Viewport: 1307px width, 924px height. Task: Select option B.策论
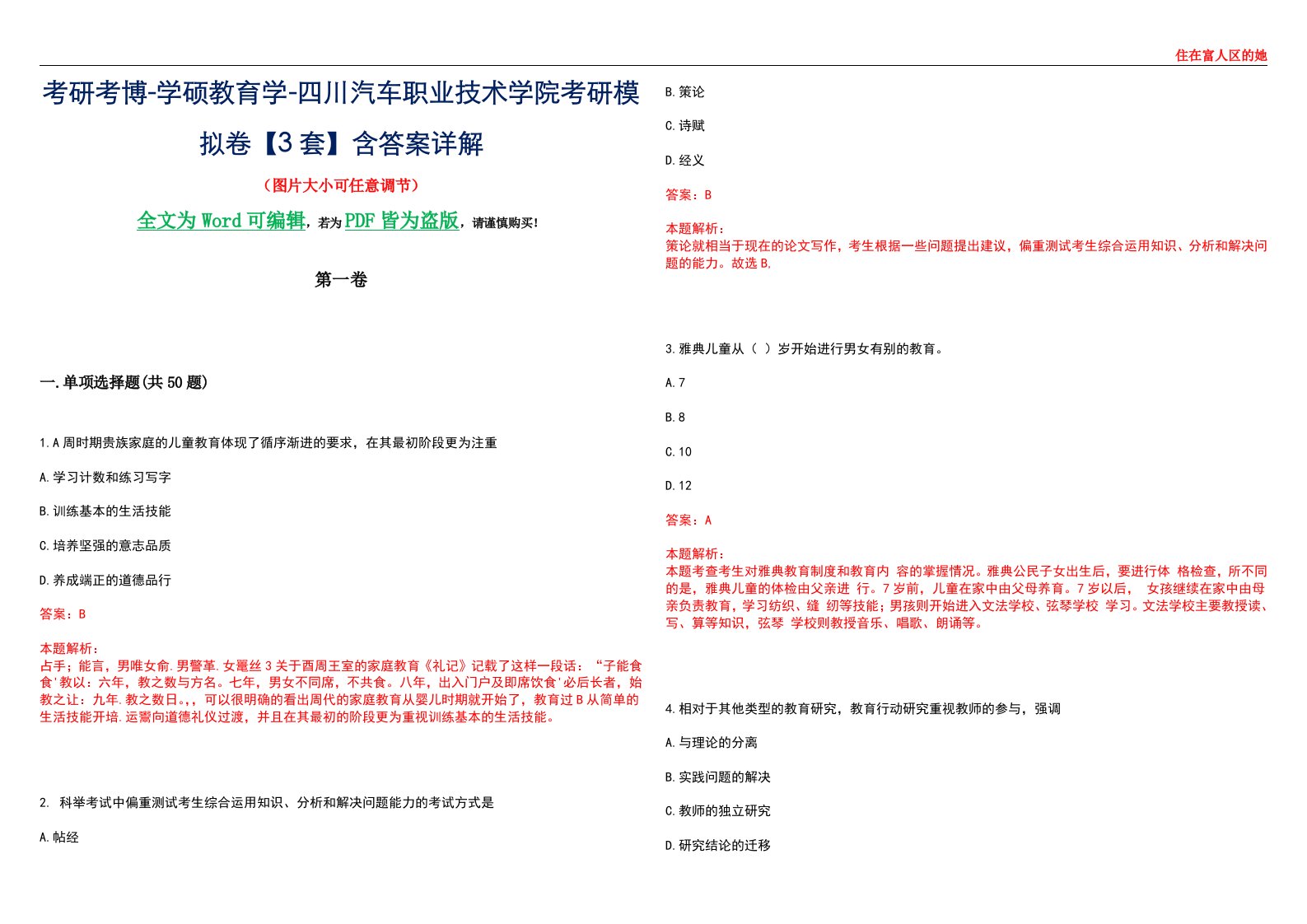tap(685, 92)
